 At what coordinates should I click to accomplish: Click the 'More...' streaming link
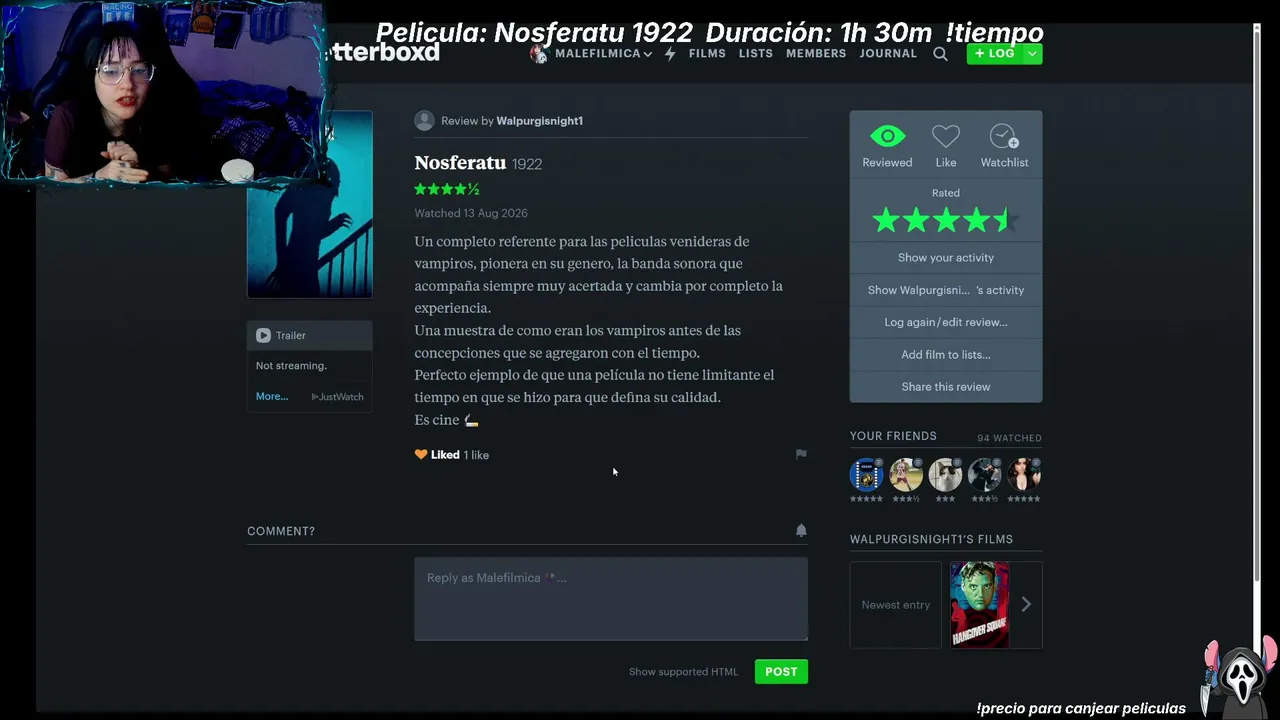[272, 397]
